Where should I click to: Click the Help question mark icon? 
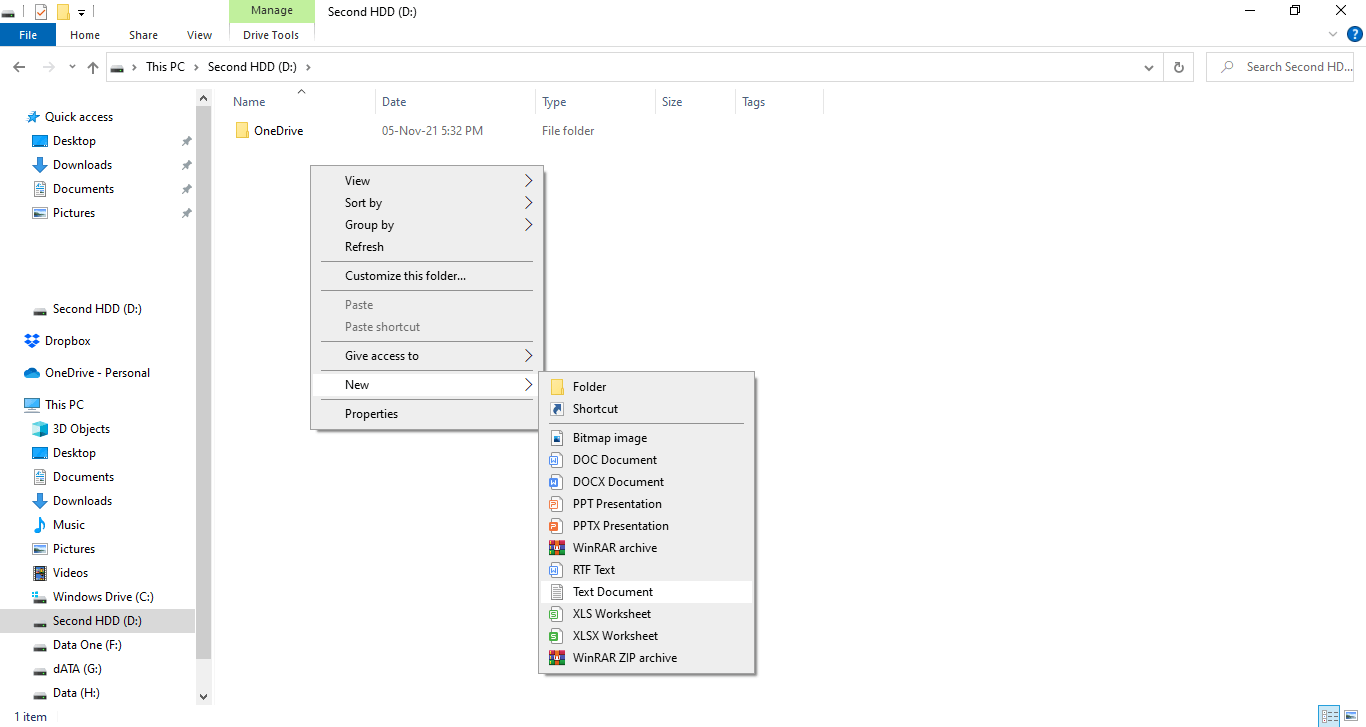click(x=1355, y=34)
